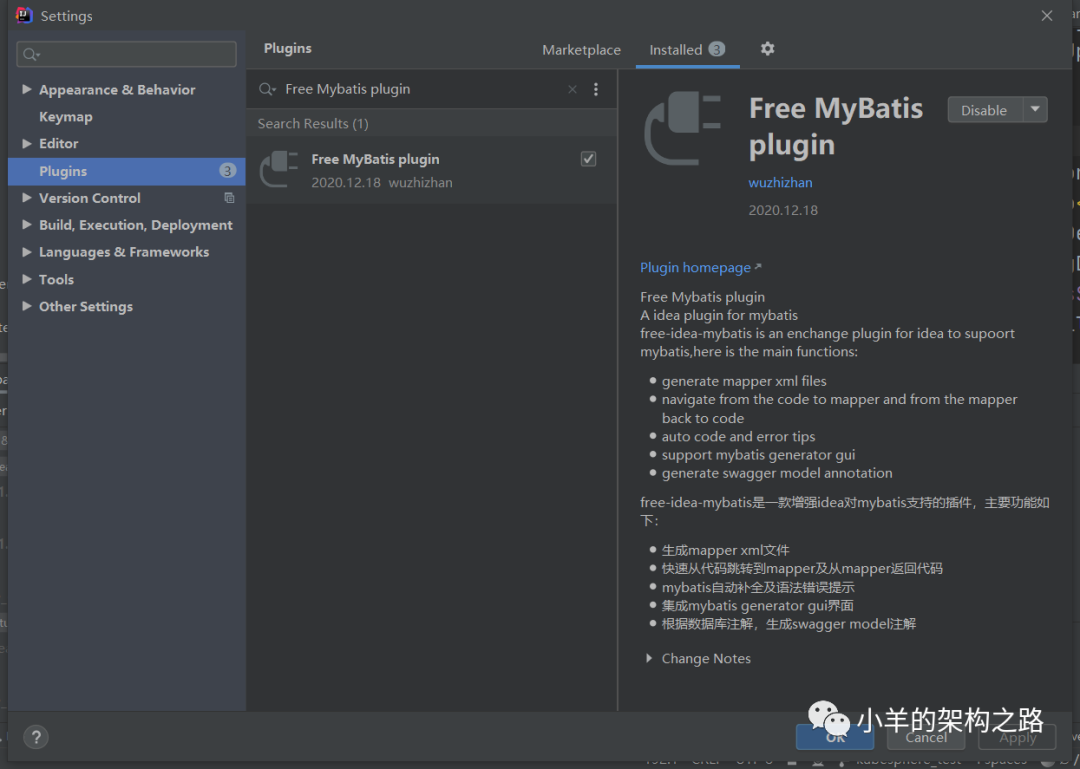Click the Settings window title text
The height and width of the screenshot is (769, 1080).
pos(66,16)
